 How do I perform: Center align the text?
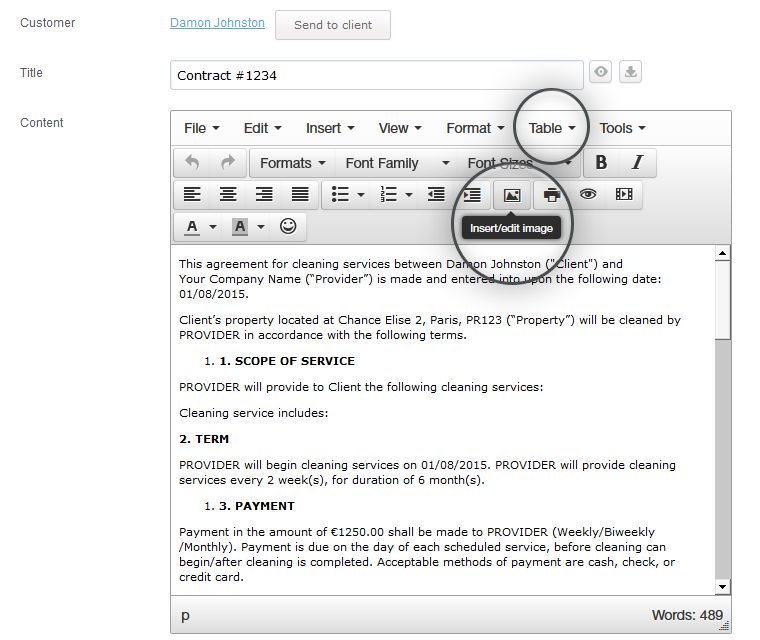[x=228, y=195]
